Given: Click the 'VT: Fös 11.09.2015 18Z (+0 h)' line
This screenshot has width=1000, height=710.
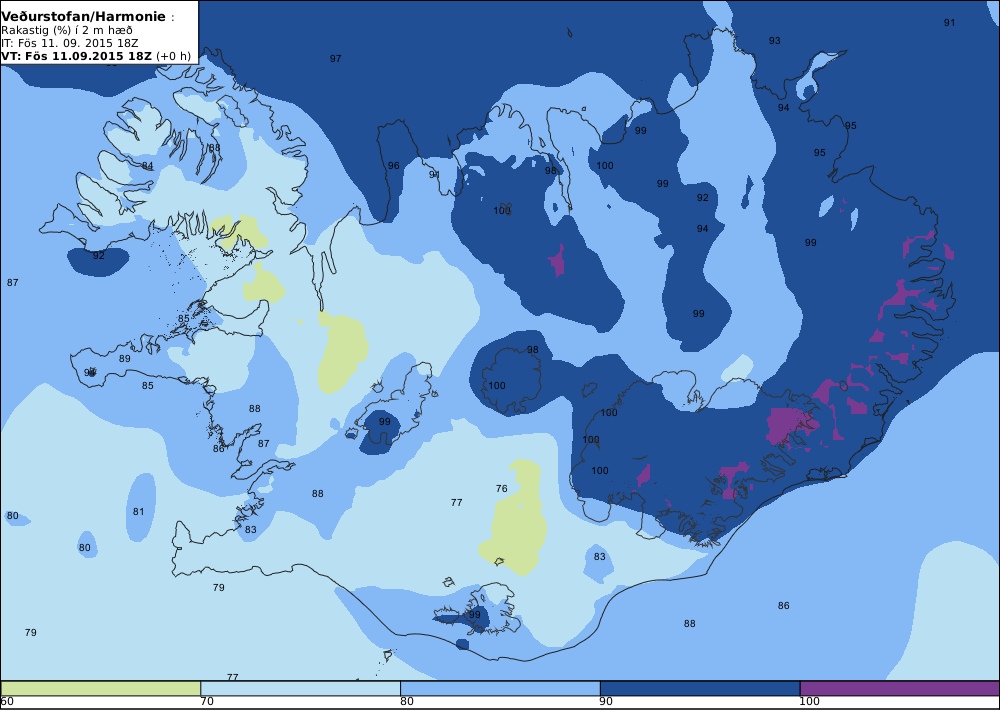Looking at the screenshot, I should [96, 55].
